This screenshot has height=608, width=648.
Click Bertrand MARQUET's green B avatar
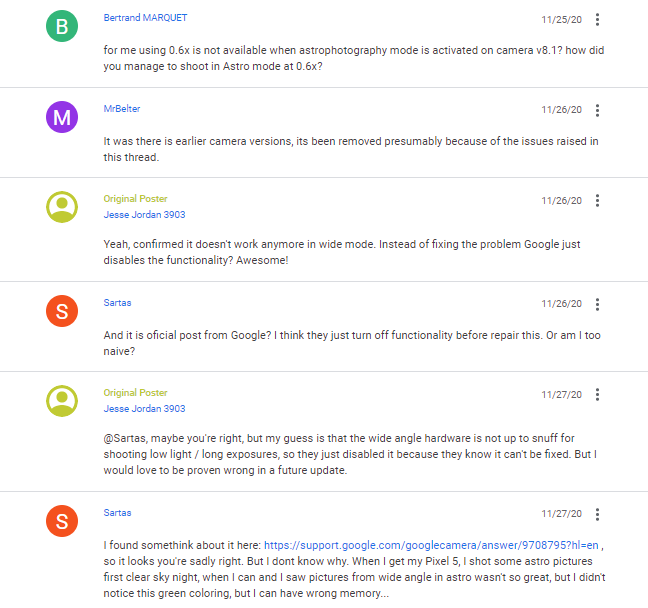[x=62, y=26]
